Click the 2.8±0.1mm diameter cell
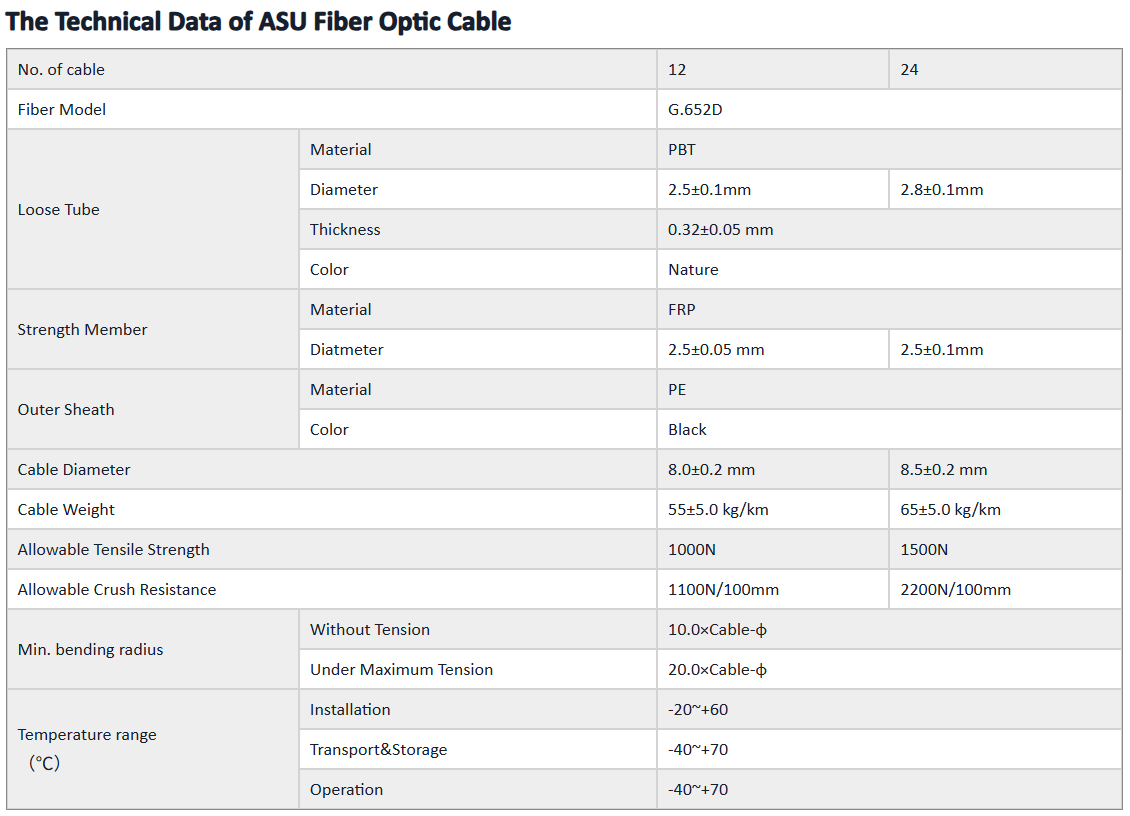Image resolution: width=1130 pixels, height=816 pixels. [x=1005, y=190]
